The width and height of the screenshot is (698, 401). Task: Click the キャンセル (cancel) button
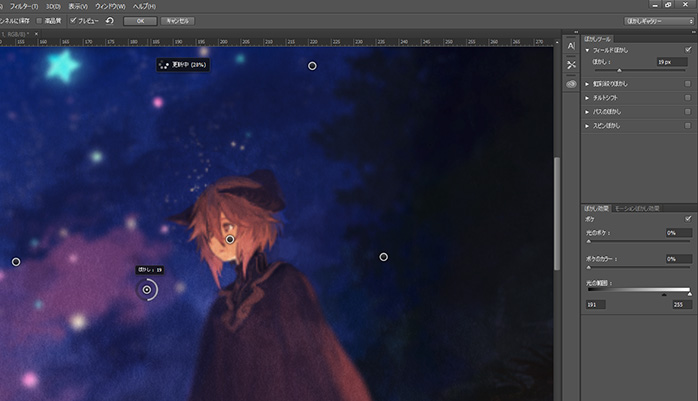(177, 21)
